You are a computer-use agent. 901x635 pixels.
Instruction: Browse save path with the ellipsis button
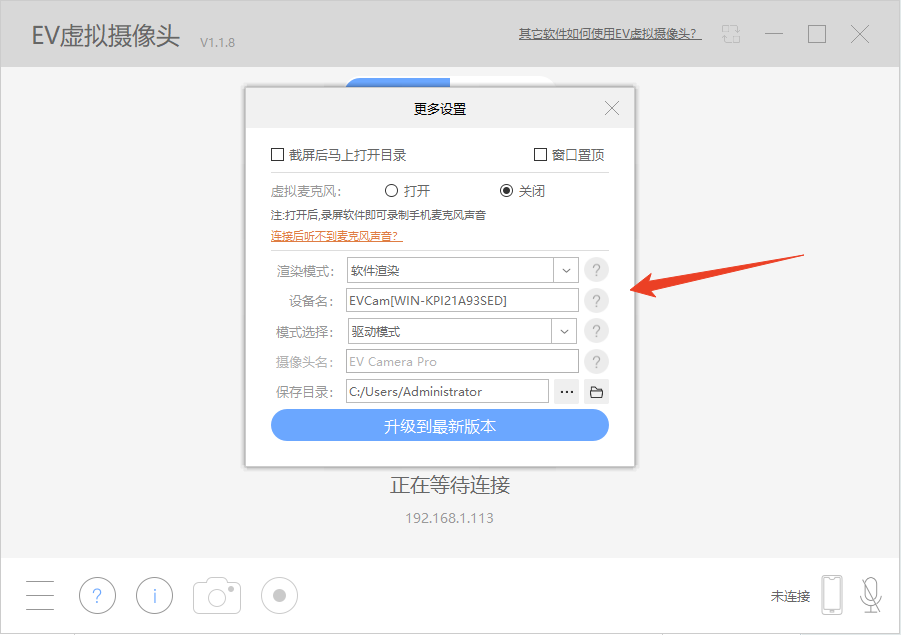[x=567, y=392]
